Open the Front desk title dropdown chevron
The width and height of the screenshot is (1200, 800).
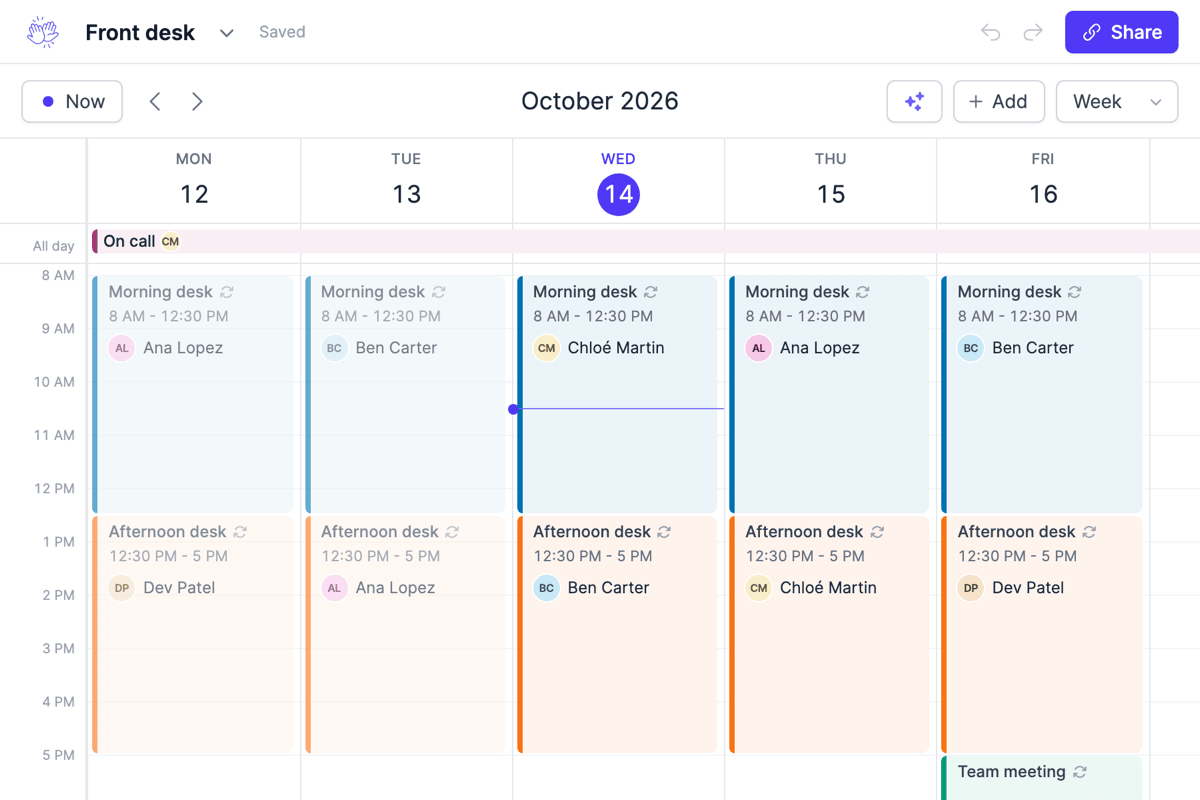click(x=227, y=33)
